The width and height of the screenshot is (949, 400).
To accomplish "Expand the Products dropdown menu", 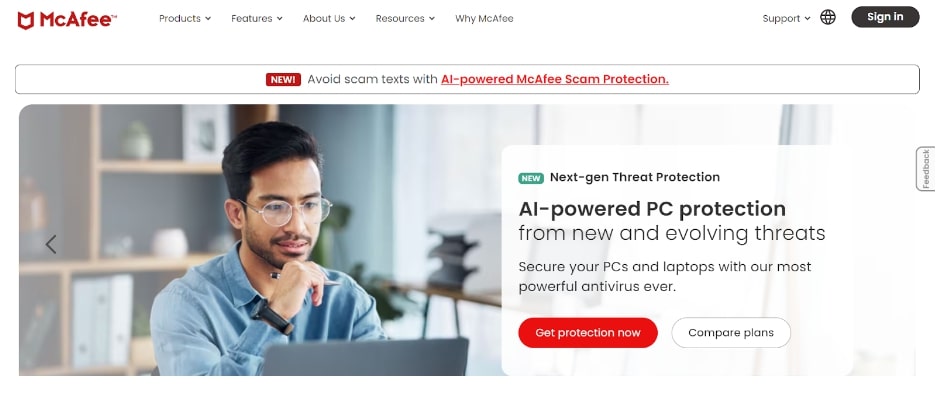I will (185, 19).
